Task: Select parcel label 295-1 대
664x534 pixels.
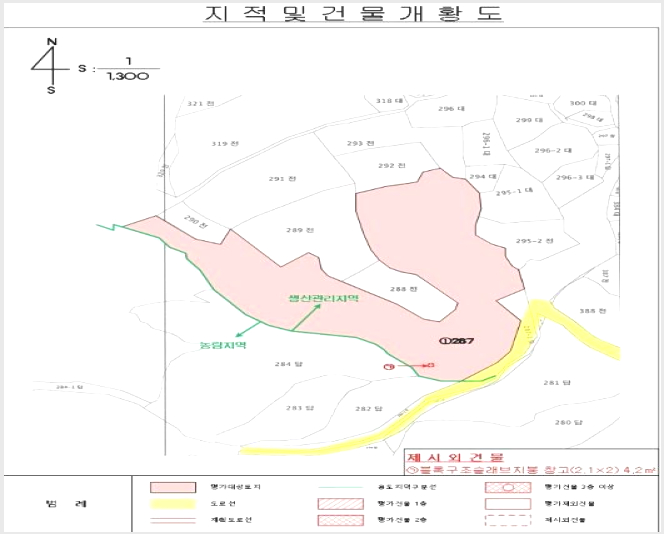Action: [x=514, y=192]
